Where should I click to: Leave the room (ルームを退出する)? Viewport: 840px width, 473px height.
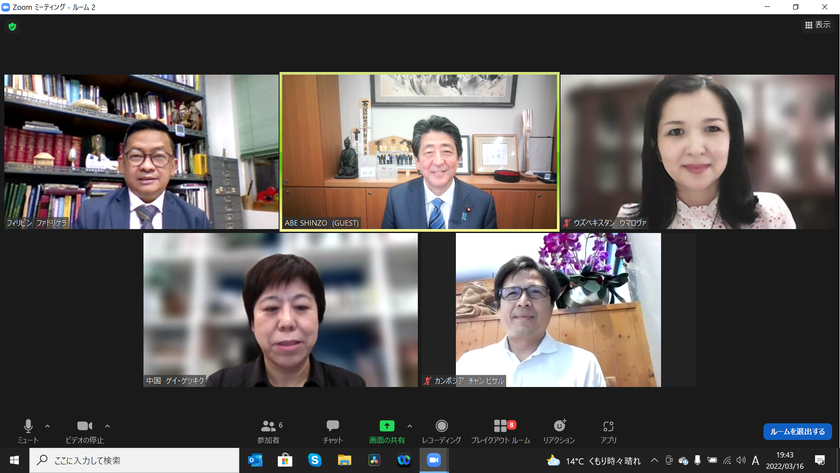coord(797,431)
